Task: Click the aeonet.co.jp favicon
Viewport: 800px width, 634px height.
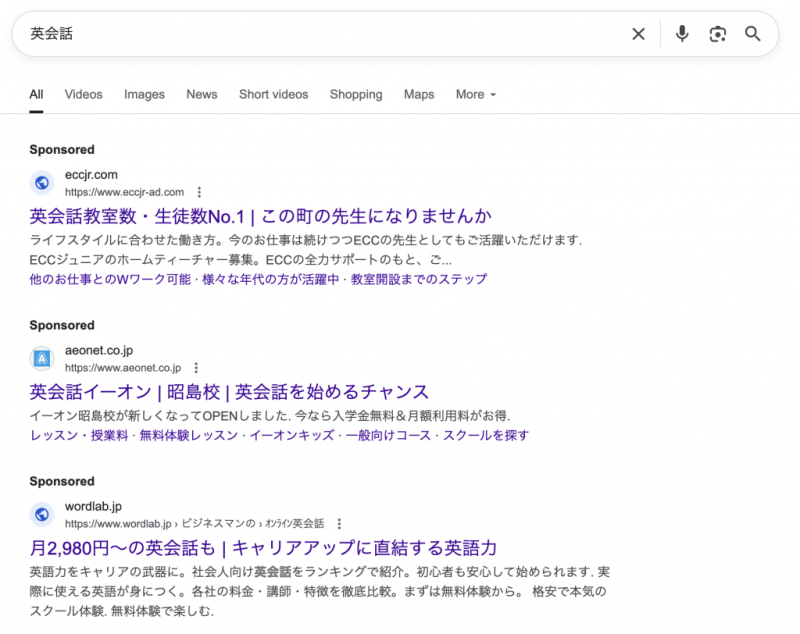Action: pos(42,359)
